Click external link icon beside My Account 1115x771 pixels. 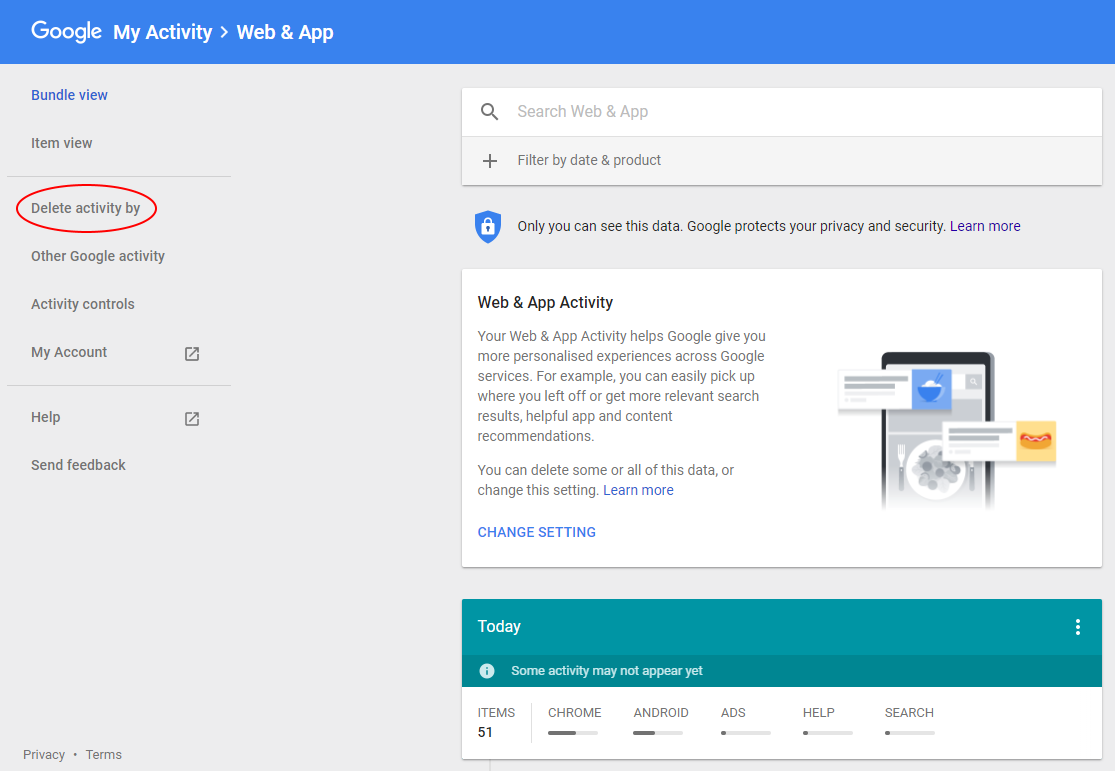(192, 353)
